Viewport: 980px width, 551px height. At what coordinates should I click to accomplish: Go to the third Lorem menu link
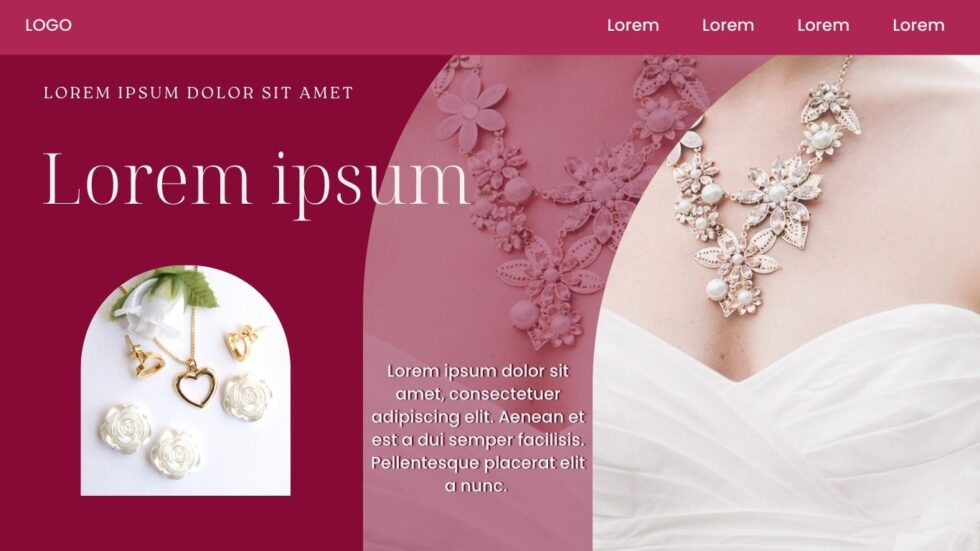(823, 25)
